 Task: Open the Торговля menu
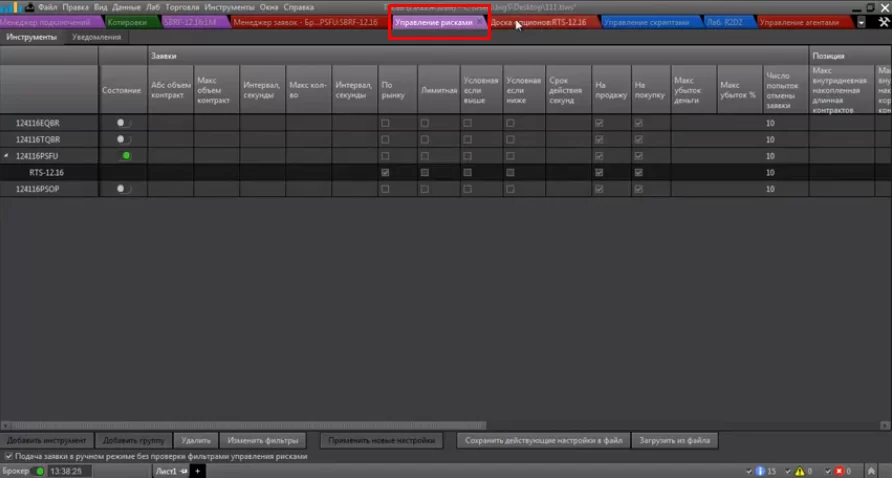tap(181, 7)
